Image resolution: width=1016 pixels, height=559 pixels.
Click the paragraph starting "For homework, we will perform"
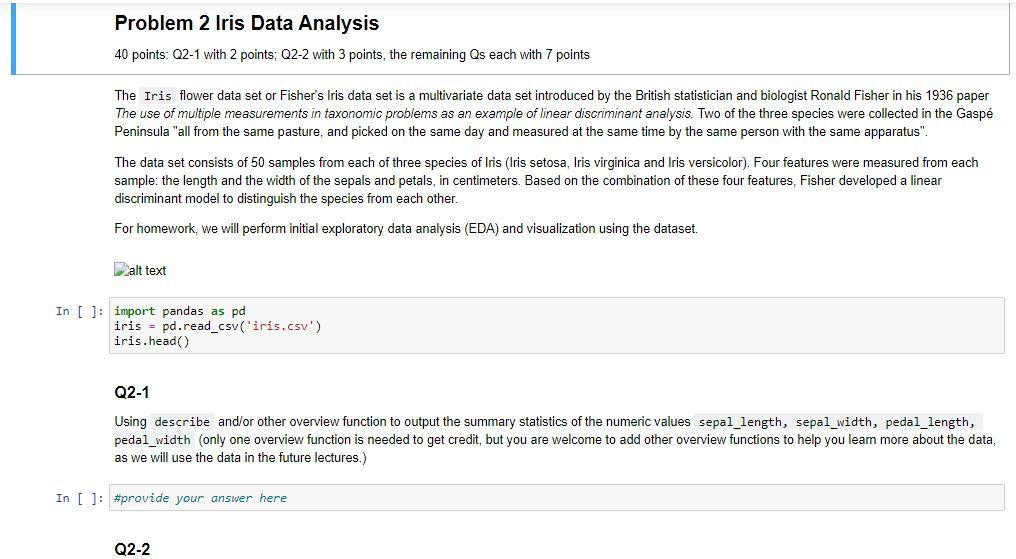406,229
